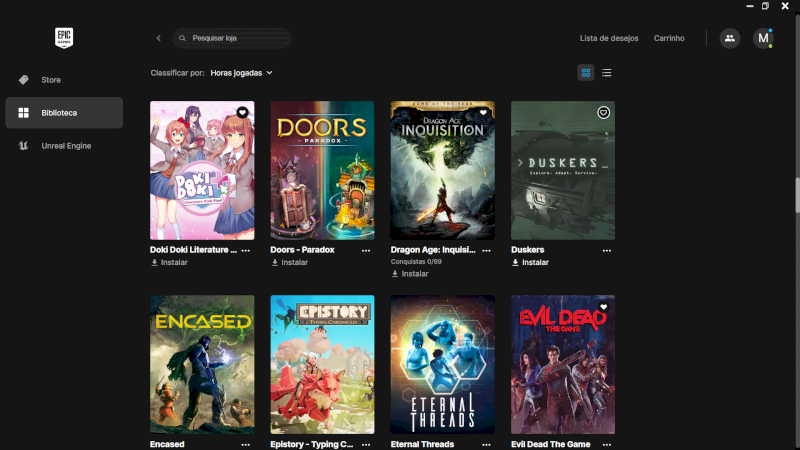This screenshot has width=800, height=450.
Task: Install Doors - Paradox
Action: pos(289,262)
